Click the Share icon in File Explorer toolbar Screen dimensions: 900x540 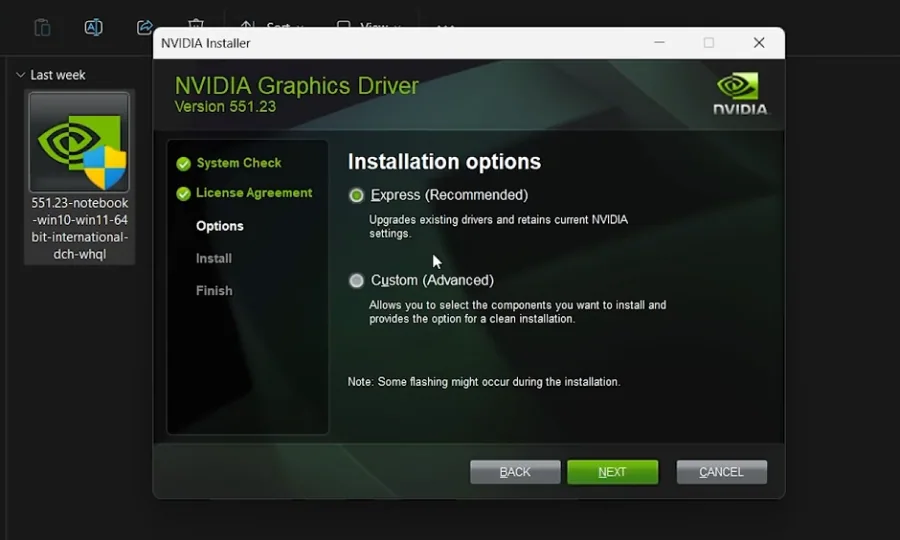point(145,27)
